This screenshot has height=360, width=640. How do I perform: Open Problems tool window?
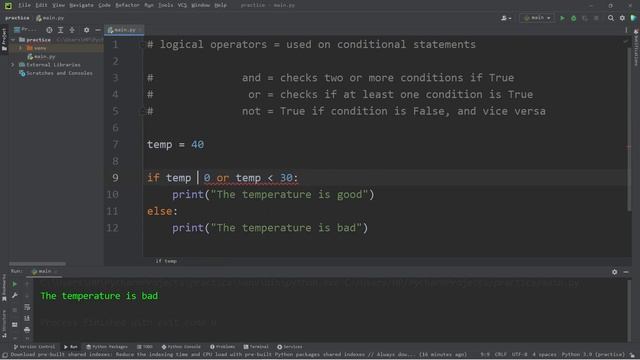tap(222, 347)
